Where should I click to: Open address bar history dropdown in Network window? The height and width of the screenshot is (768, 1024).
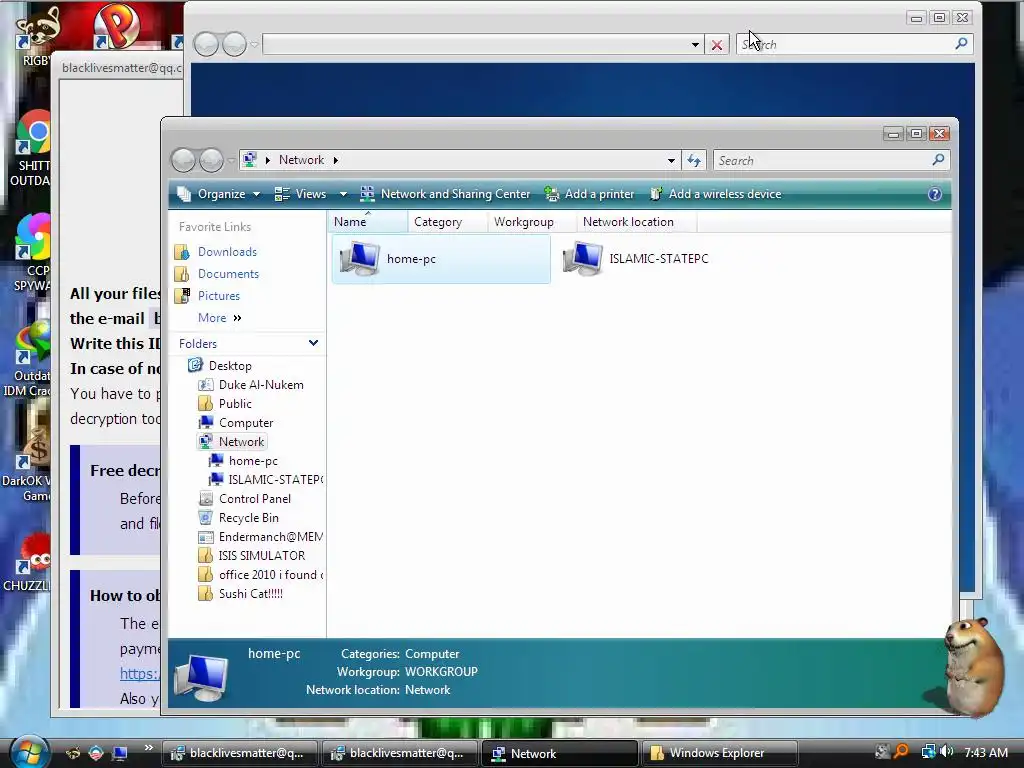[x=671, y=161]
